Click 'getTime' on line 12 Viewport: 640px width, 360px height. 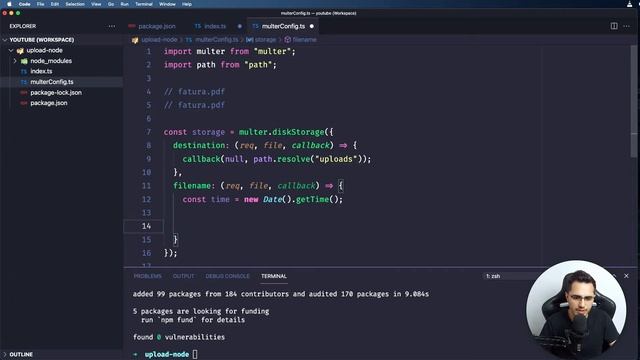pos(312,199)
